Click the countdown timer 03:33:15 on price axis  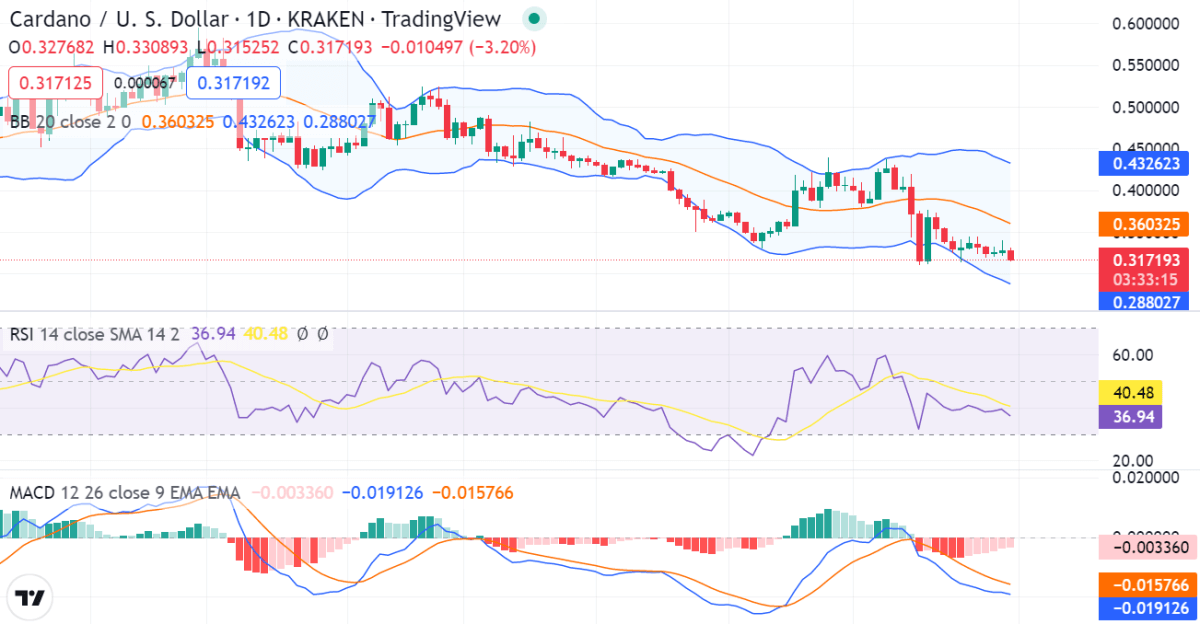tap(1146, 280)
